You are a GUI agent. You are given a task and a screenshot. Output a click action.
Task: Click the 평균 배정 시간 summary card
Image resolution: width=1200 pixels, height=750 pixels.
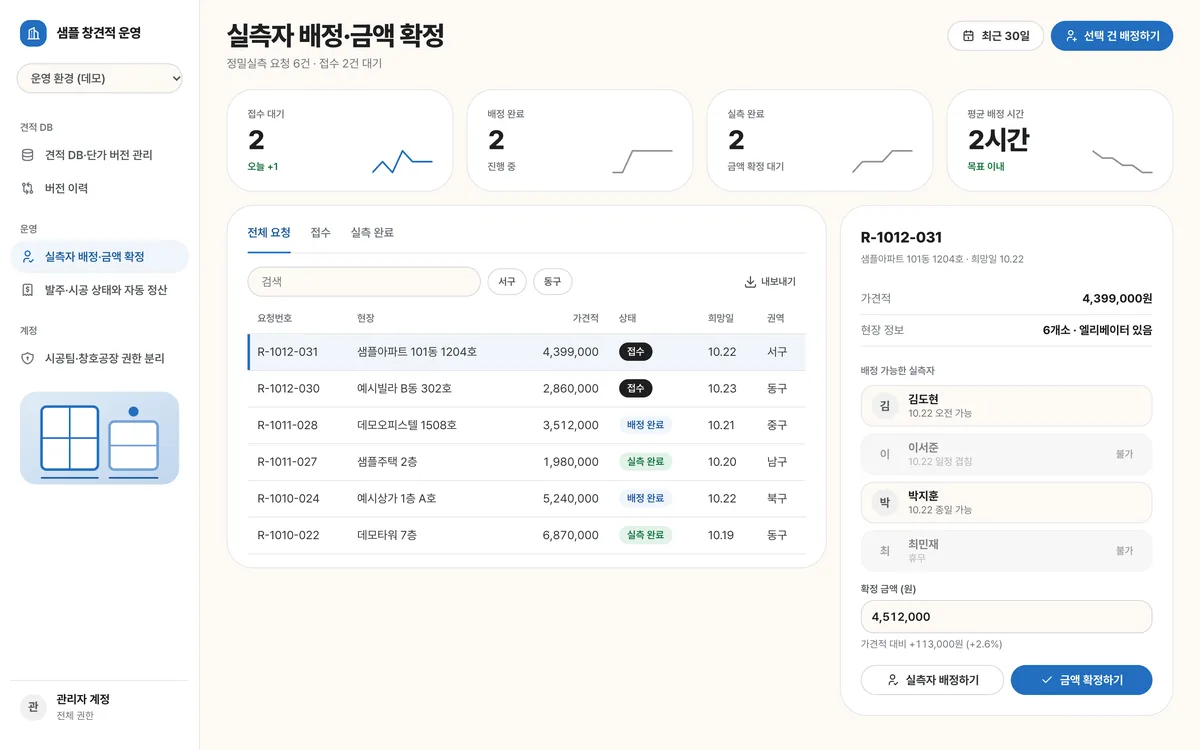(1060, 140)
